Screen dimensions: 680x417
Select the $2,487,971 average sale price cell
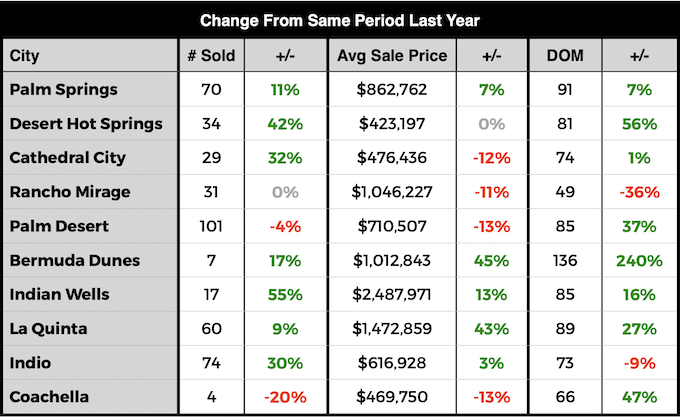[392, 294]
